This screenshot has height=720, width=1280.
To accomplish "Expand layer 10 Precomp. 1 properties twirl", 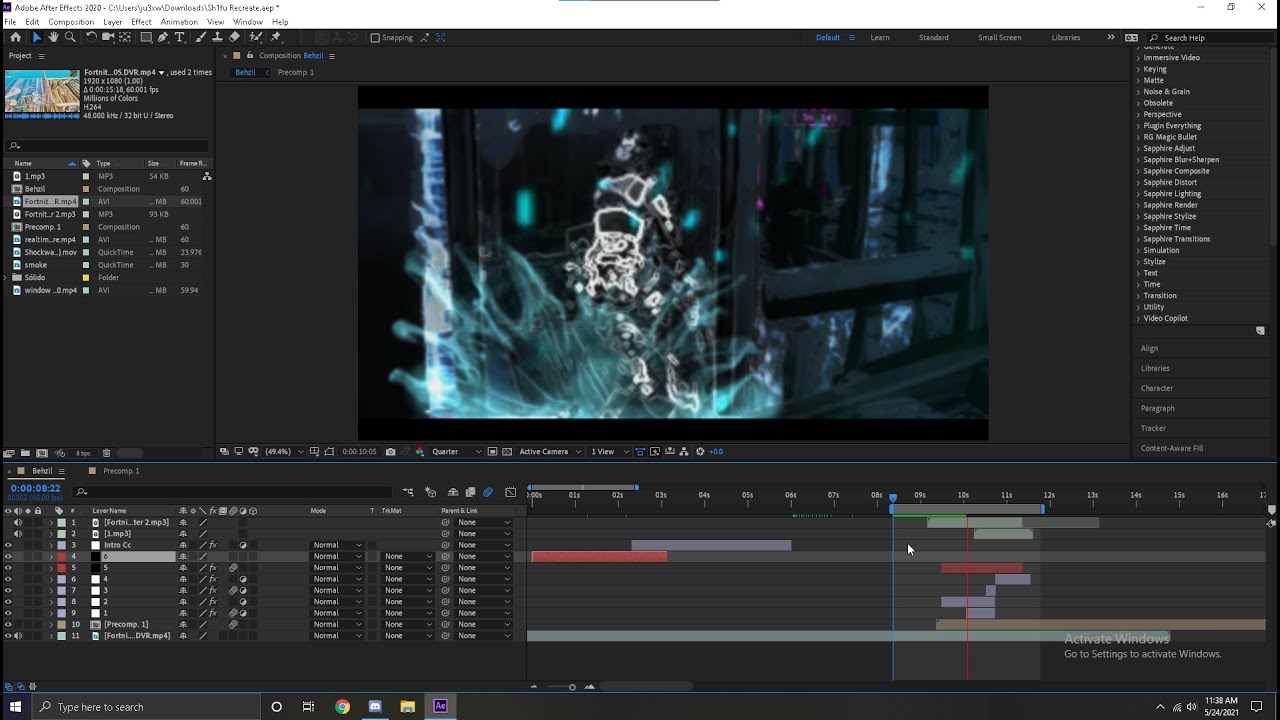I will [x=51, y=624].
